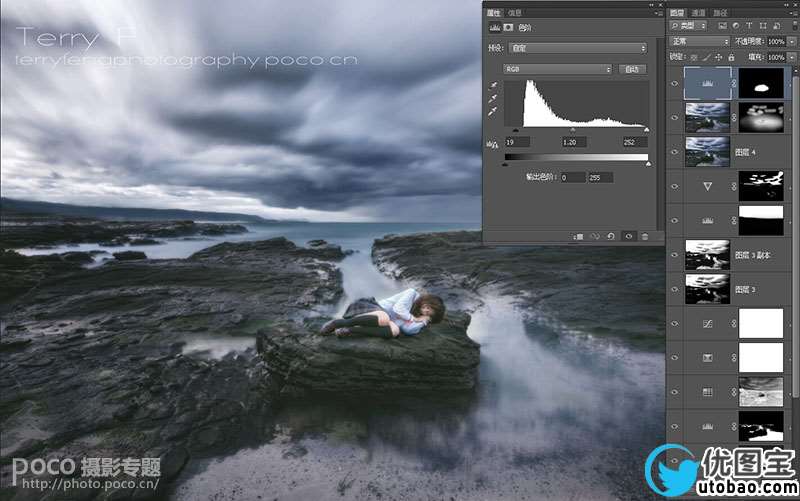The image size is (800, 501).
Task: Click the output levels field showing 255
Action: click(x=600, y=177)
